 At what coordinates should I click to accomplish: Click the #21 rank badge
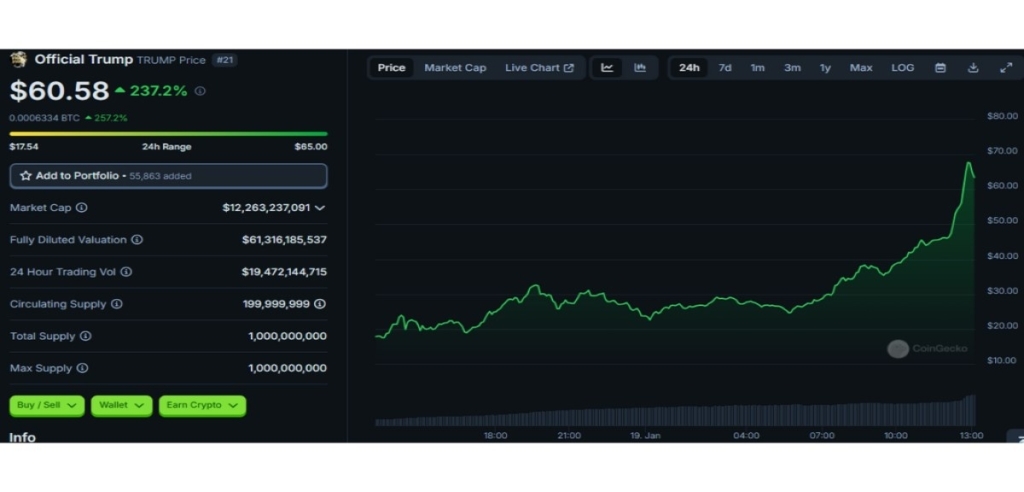225,60
